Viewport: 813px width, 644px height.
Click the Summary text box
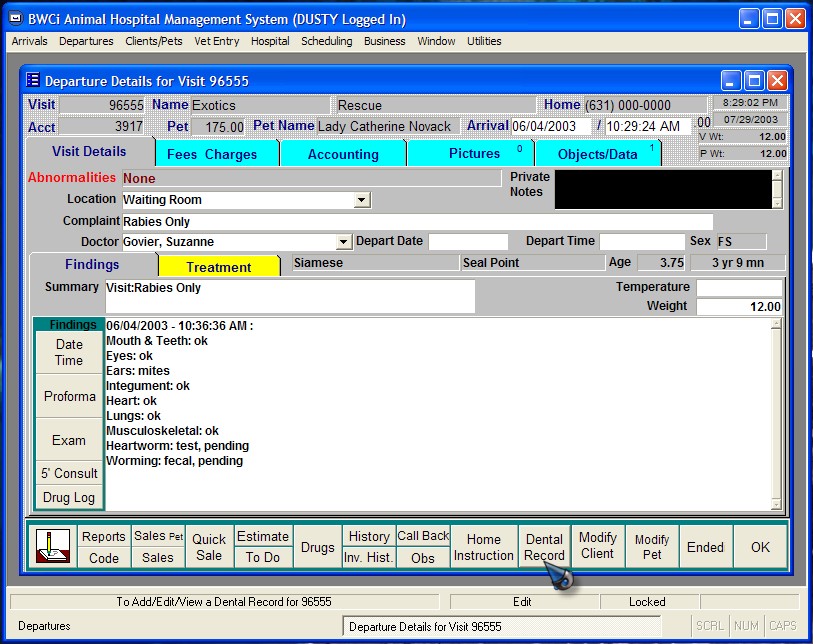click(x=290, y=297)
